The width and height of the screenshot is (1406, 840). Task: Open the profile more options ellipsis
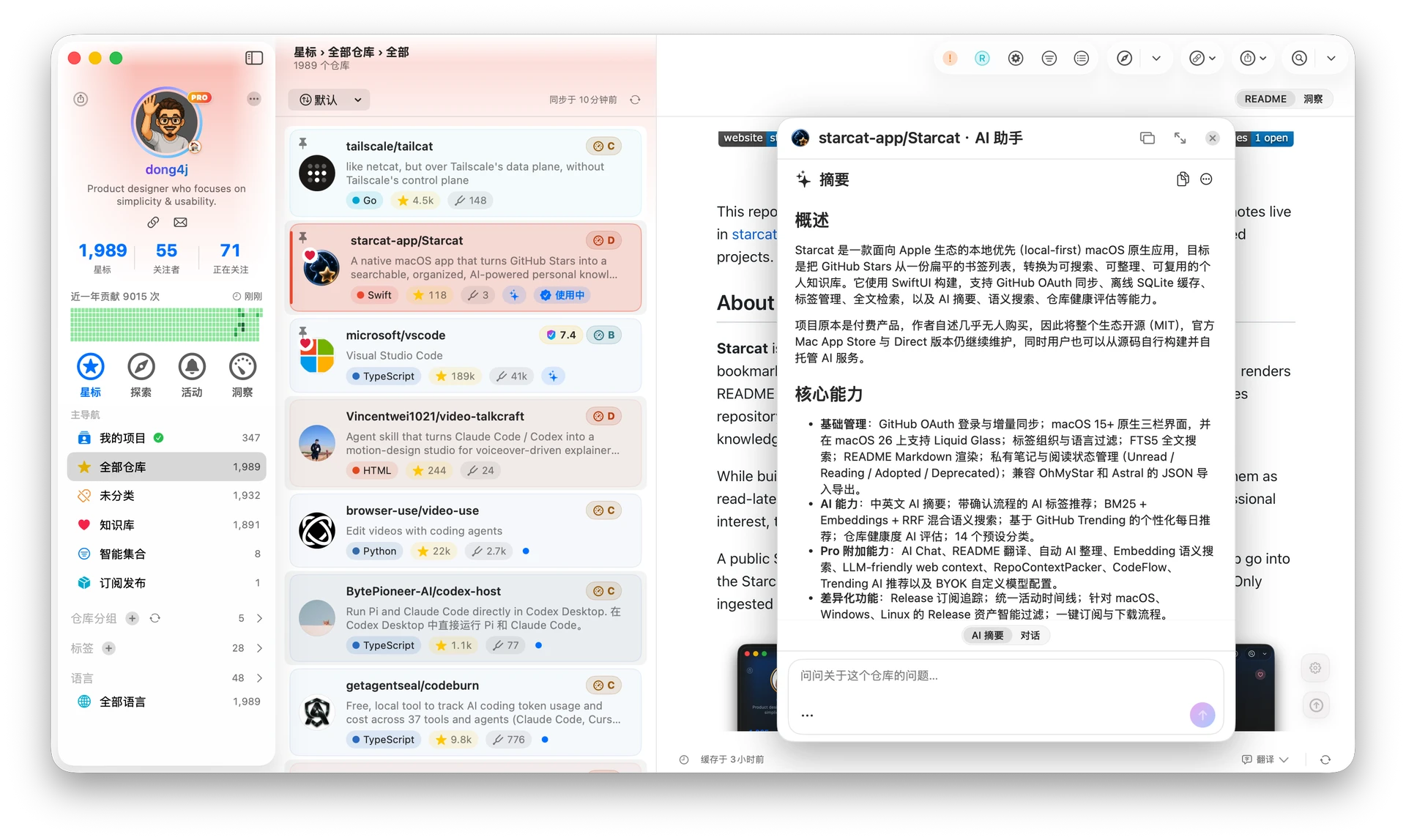253,99
